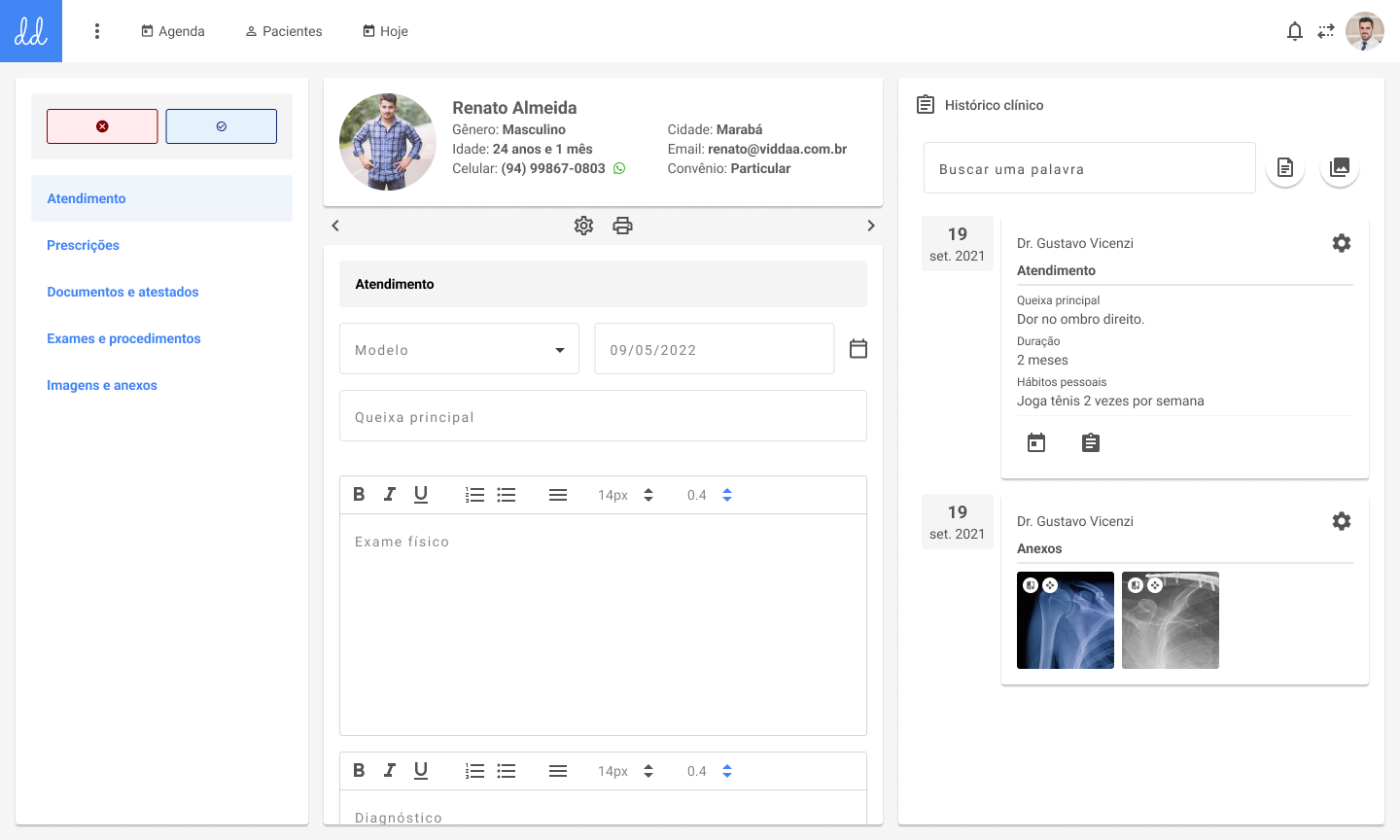Open gear settings for Atendimento history entry
Viewport: 1400px width, 840px height.
1341,243
